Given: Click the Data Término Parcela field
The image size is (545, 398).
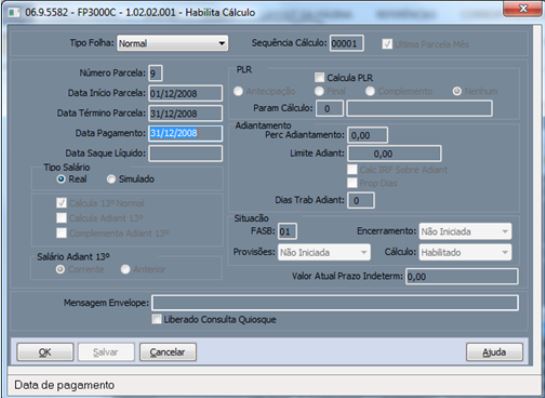Looking at the screenshot, I should point(185,113).
